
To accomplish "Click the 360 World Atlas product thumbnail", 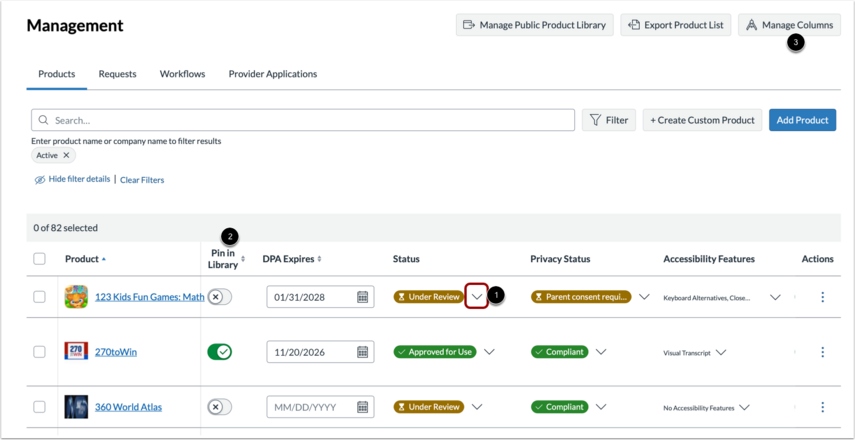I will pyautogui.click(x=76, y=407).
